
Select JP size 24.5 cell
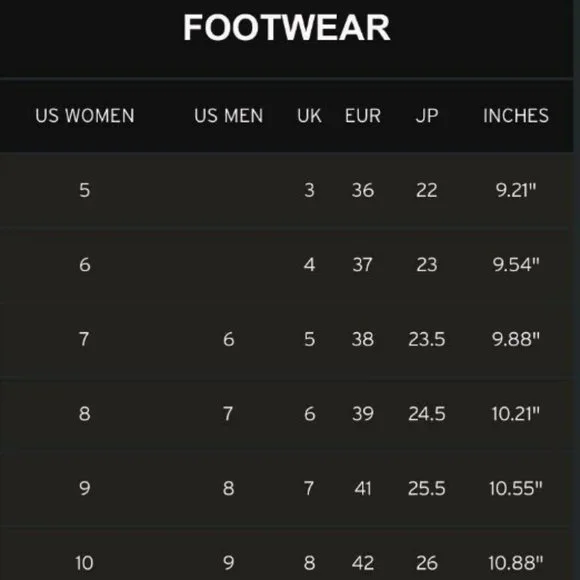427,414
